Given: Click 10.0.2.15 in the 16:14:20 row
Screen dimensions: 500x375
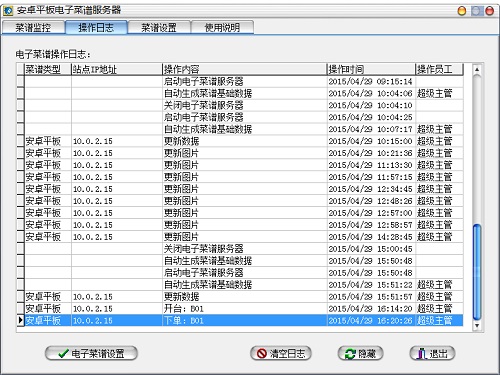Looking at the screenshot, I should click(x=117, y=309).
